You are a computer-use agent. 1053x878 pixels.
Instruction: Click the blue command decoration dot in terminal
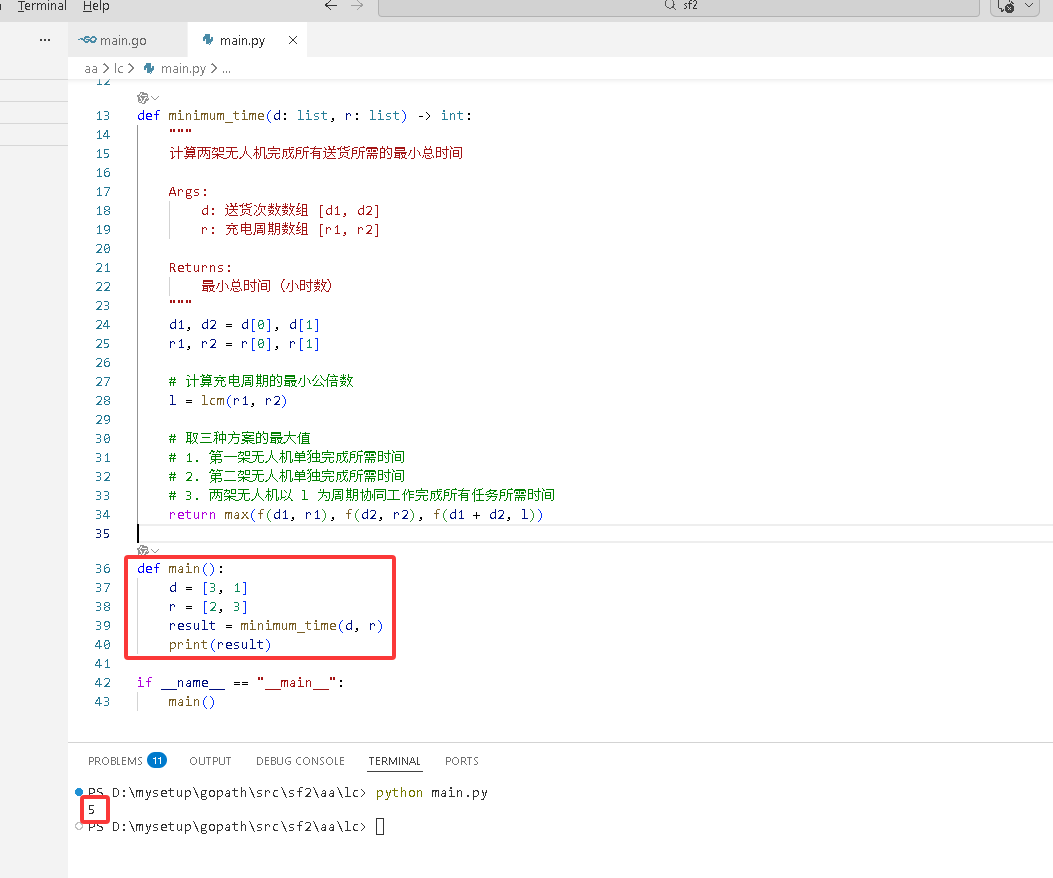[x=79, y=792]
